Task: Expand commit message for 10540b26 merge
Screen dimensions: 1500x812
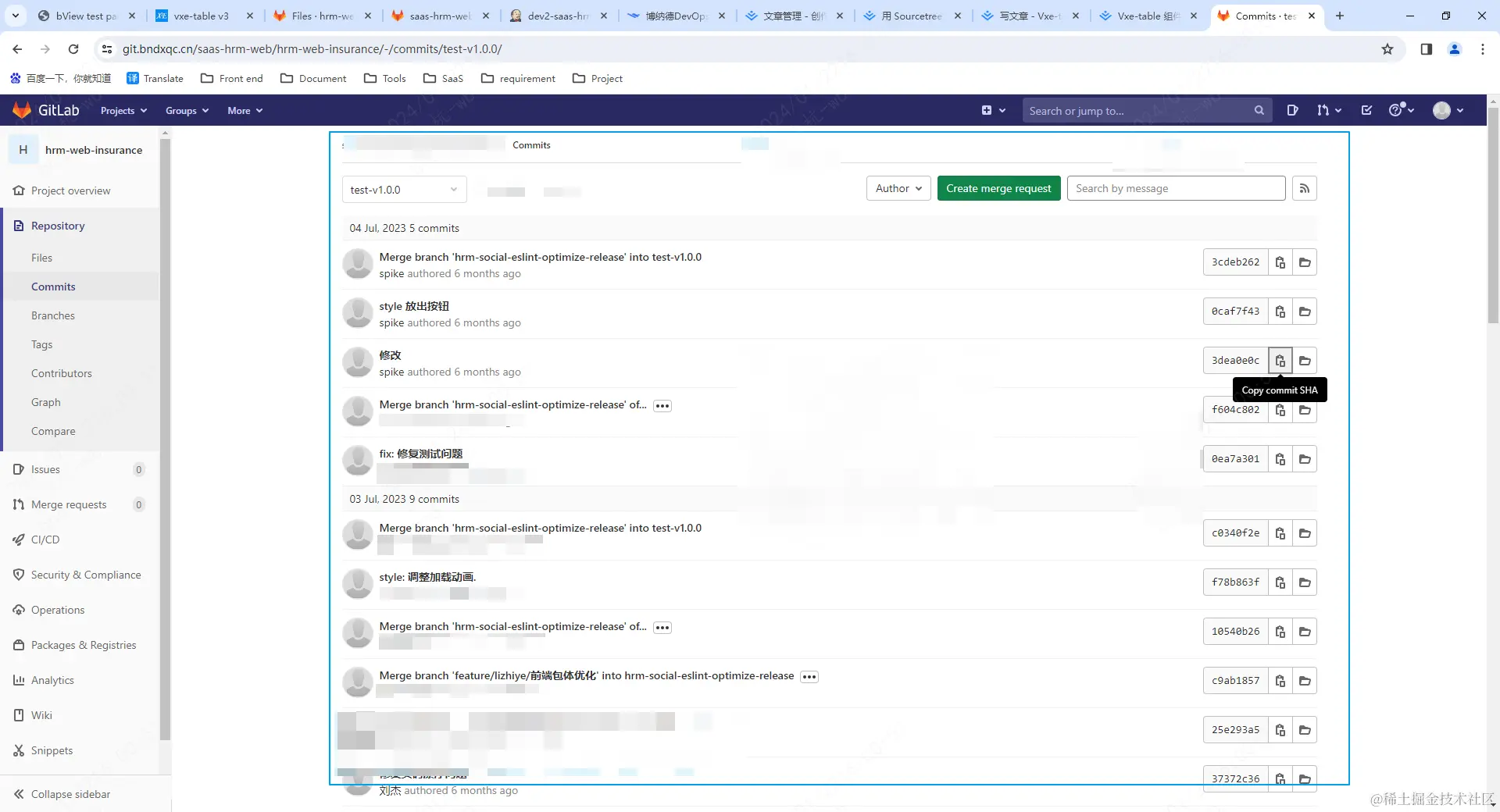Action: point(662,628)
